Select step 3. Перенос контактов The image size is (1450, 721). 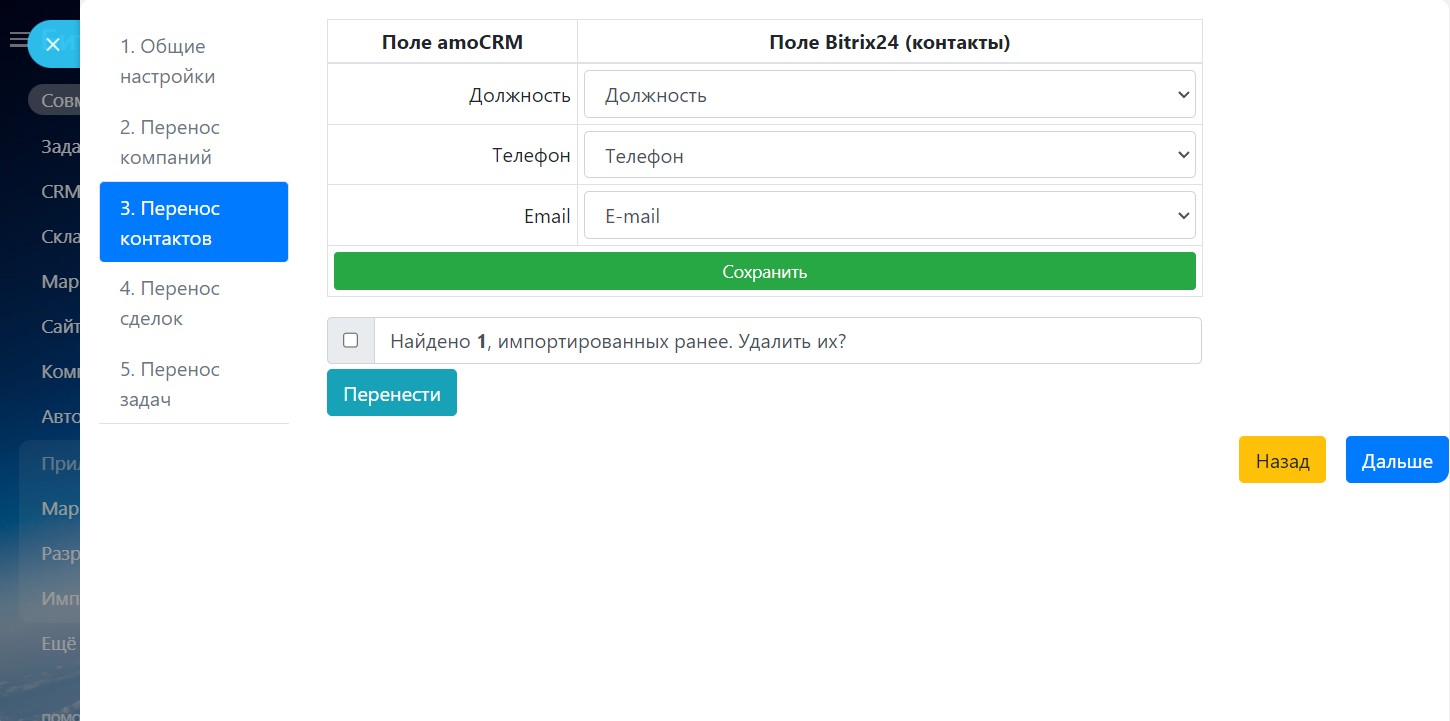point(194,222)
